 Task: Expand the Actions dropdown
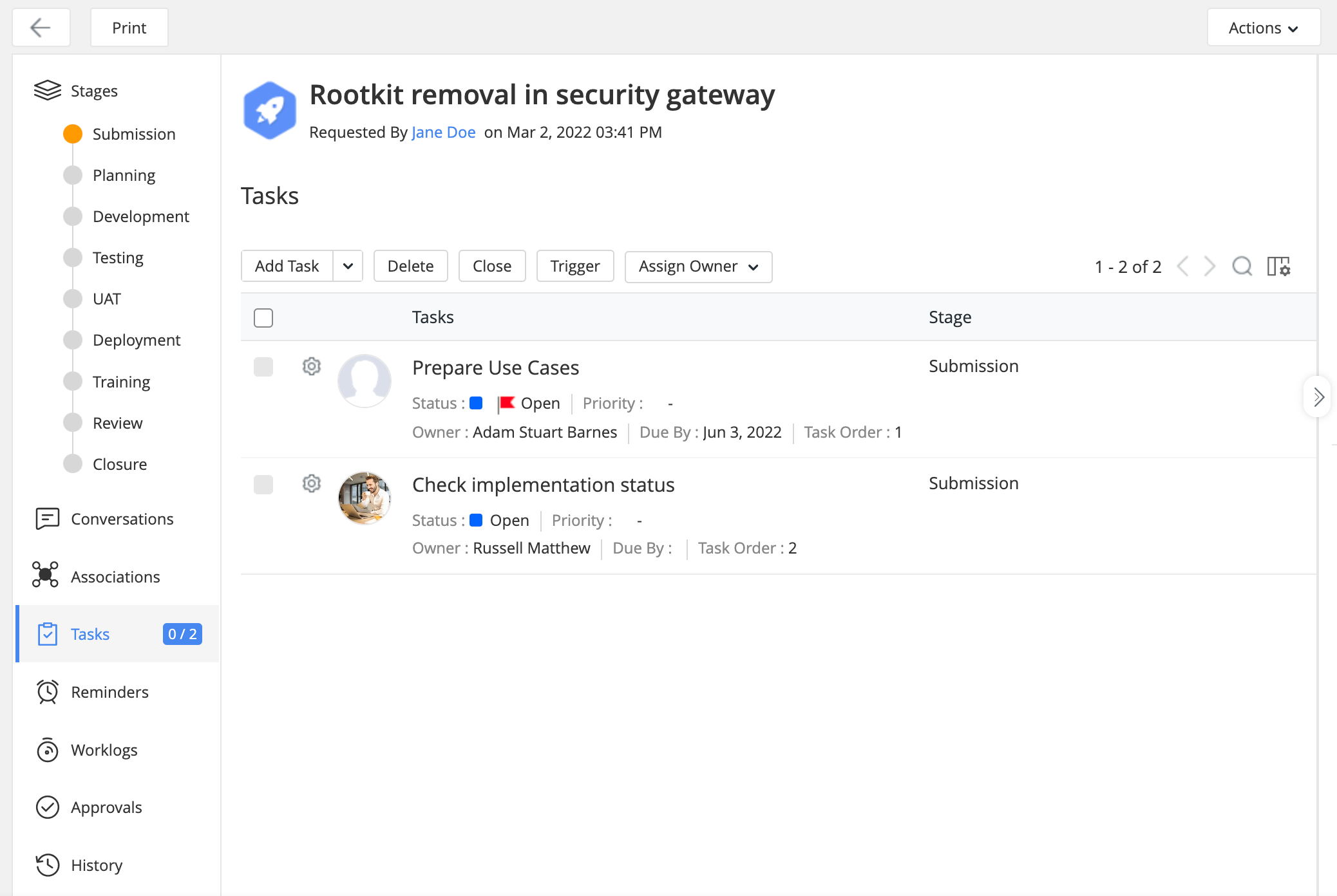pos(1263,28)
